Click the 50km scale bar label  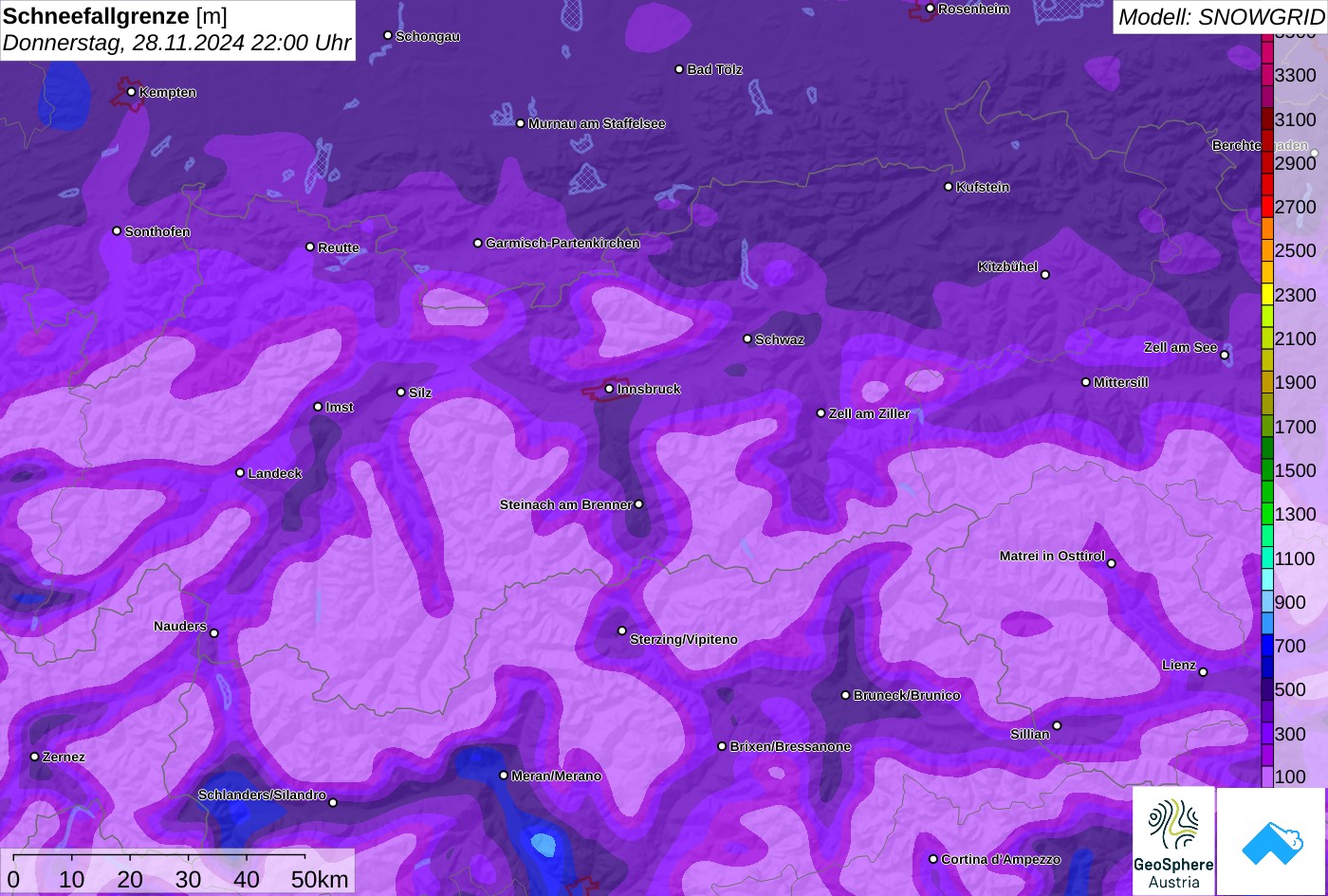(320, 879)
